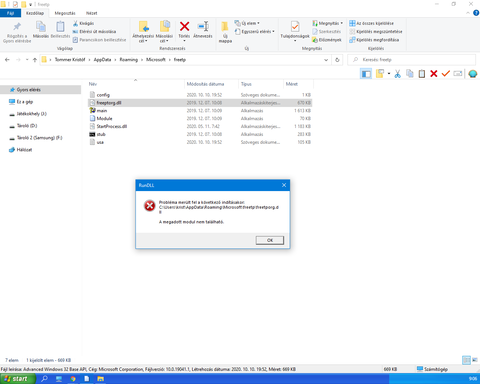This screenshot has height=384, width=480.
Task: Click the Keresés: freetp search box
Action: click(x=412, y=60)
